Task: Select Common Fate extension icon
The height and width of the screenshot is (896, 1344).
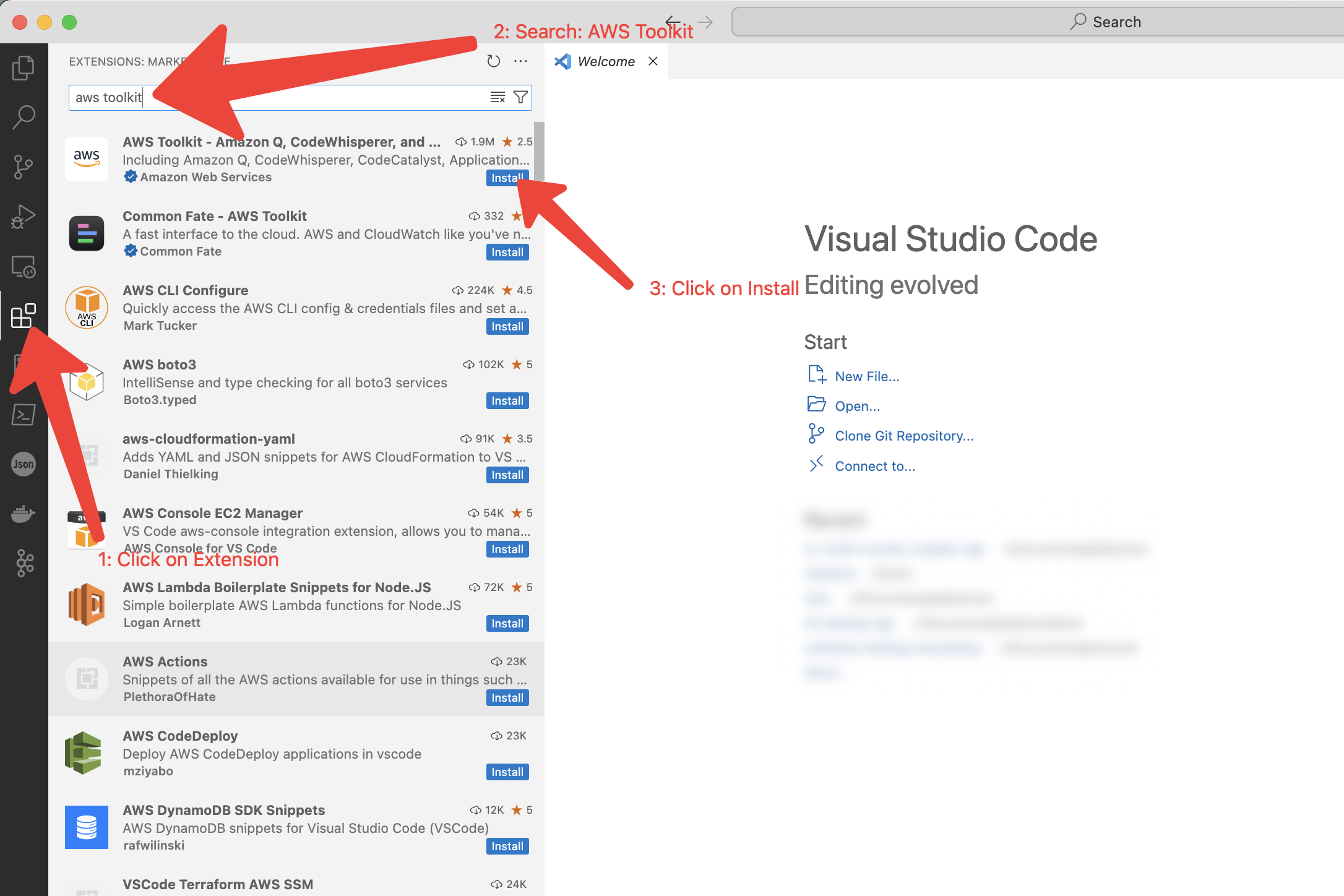Action: [x=87, y=233]
